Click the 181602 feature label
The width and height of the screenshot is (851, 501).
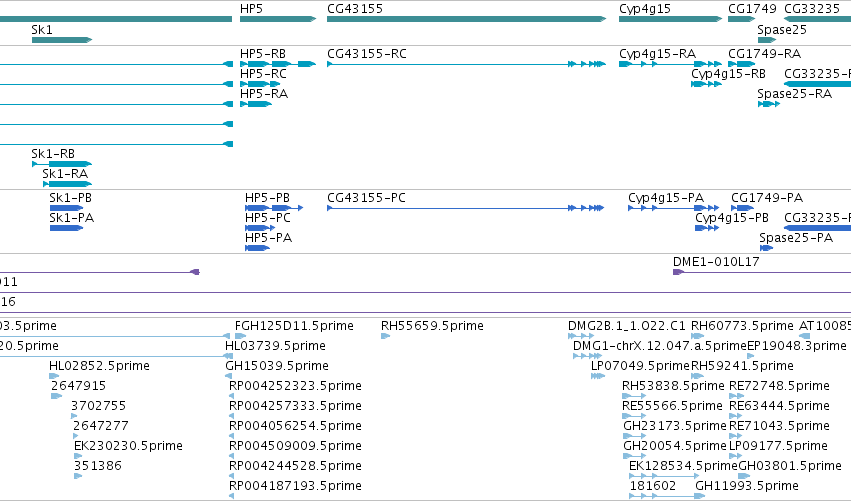(x=653, y=486)
